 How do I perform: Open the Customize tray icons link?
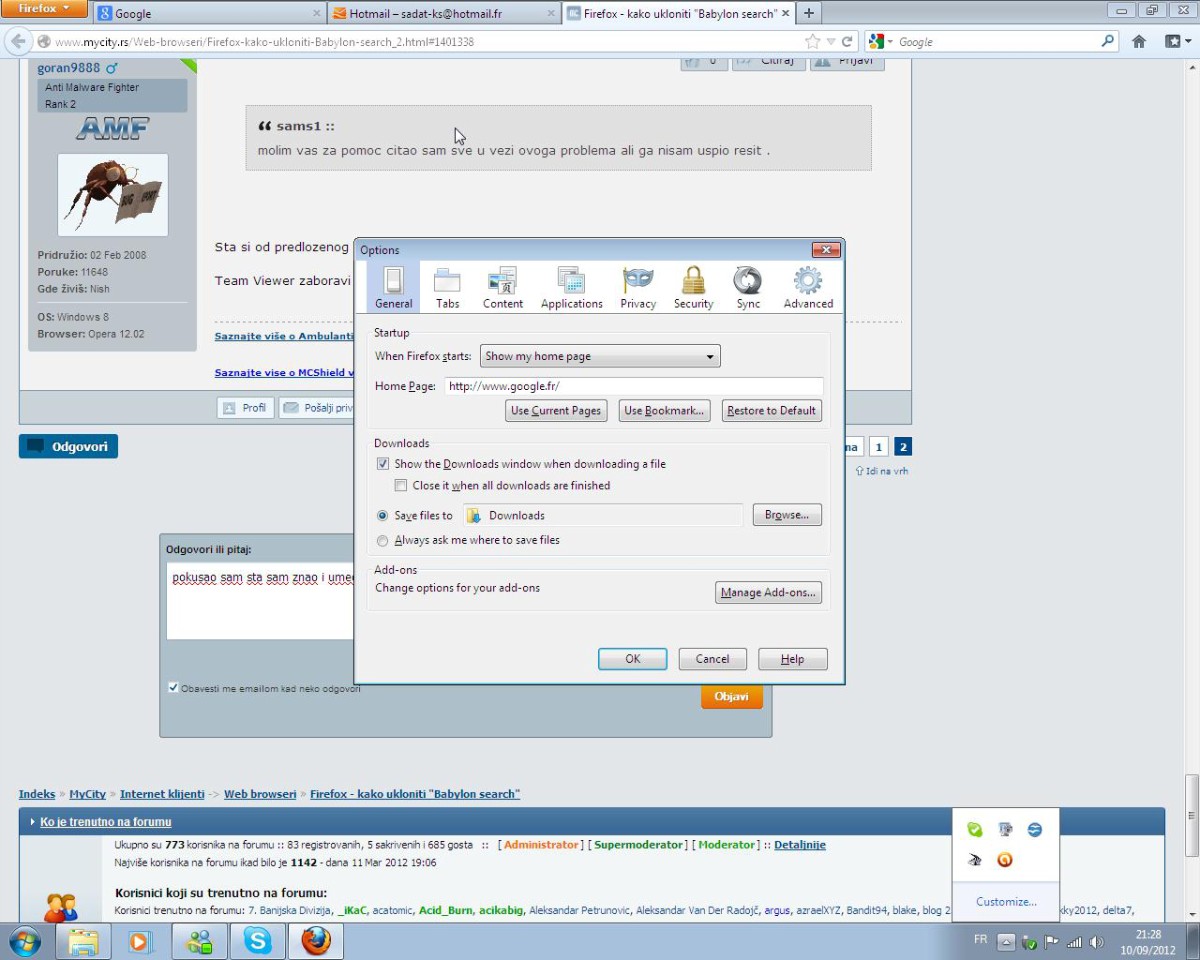[1006, 902]
